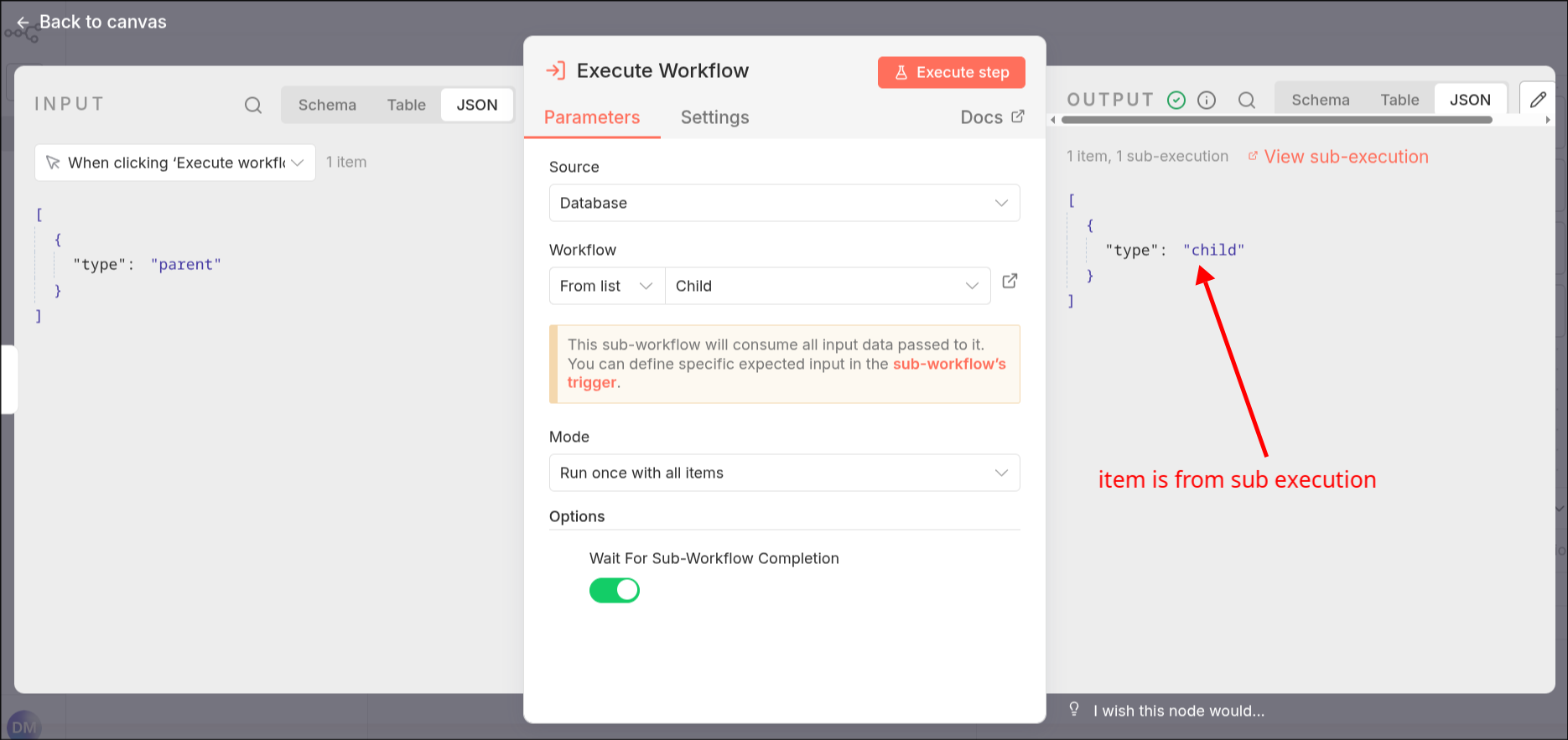The height and width of the screenshot is (740, 1568).
Task: Switch to the Settings tab
Action: click(714, 117)
